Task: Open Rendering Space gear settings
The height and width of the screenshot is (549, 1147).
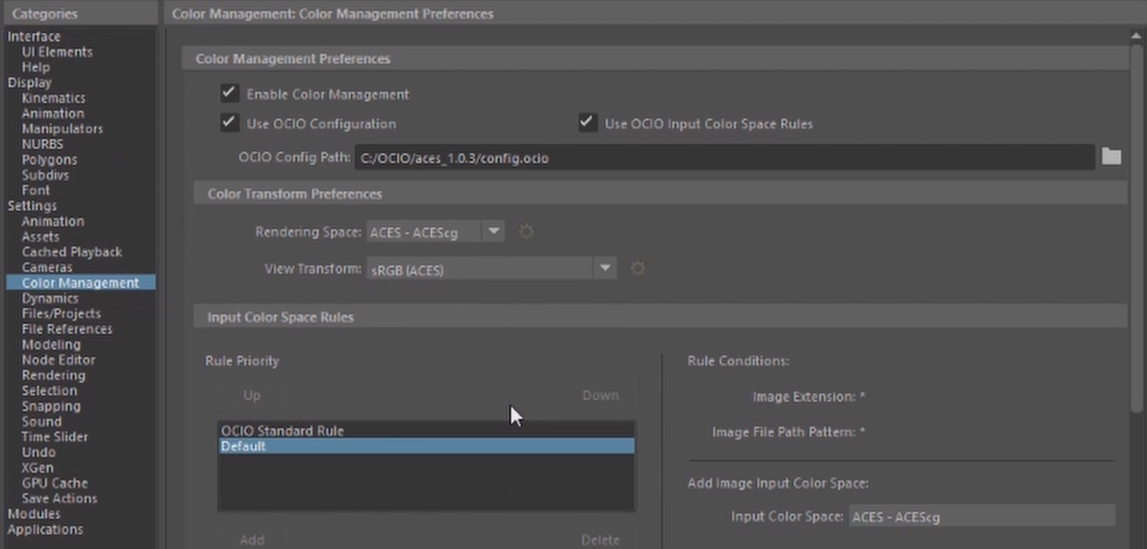Action: coord(526,232)
